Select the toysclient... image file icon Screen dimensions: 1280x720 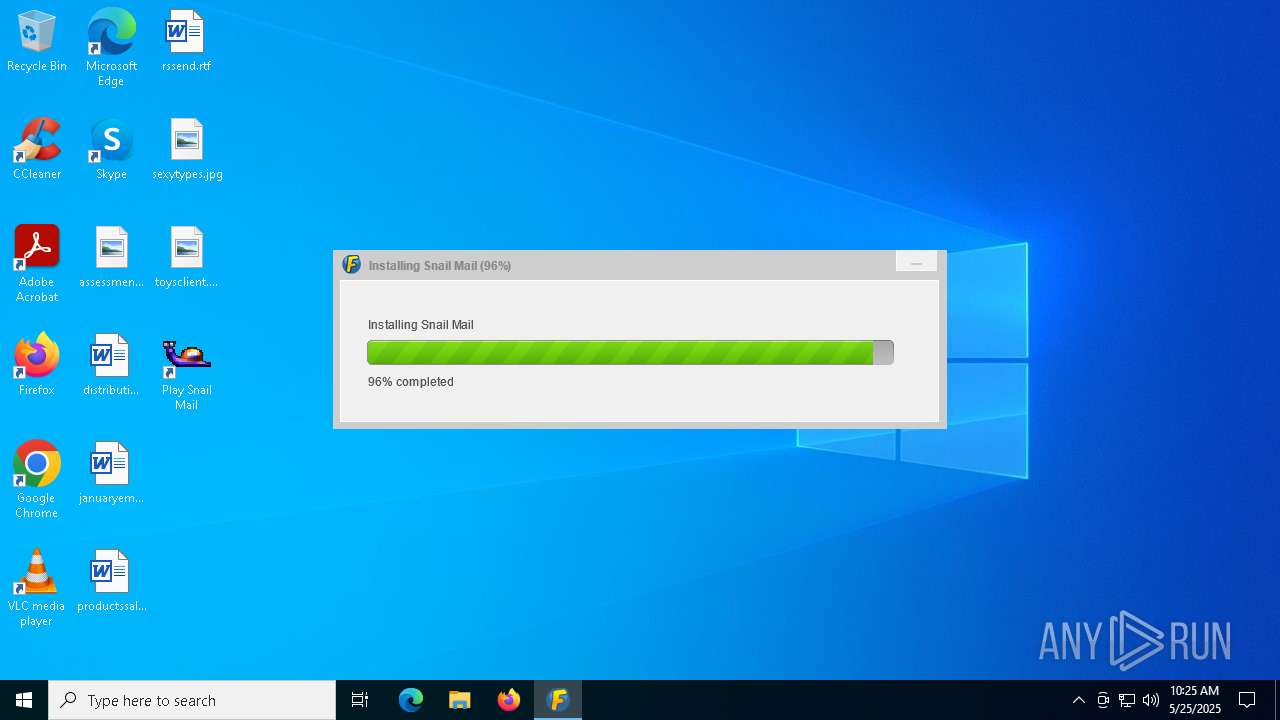click(x=186, y=258)
